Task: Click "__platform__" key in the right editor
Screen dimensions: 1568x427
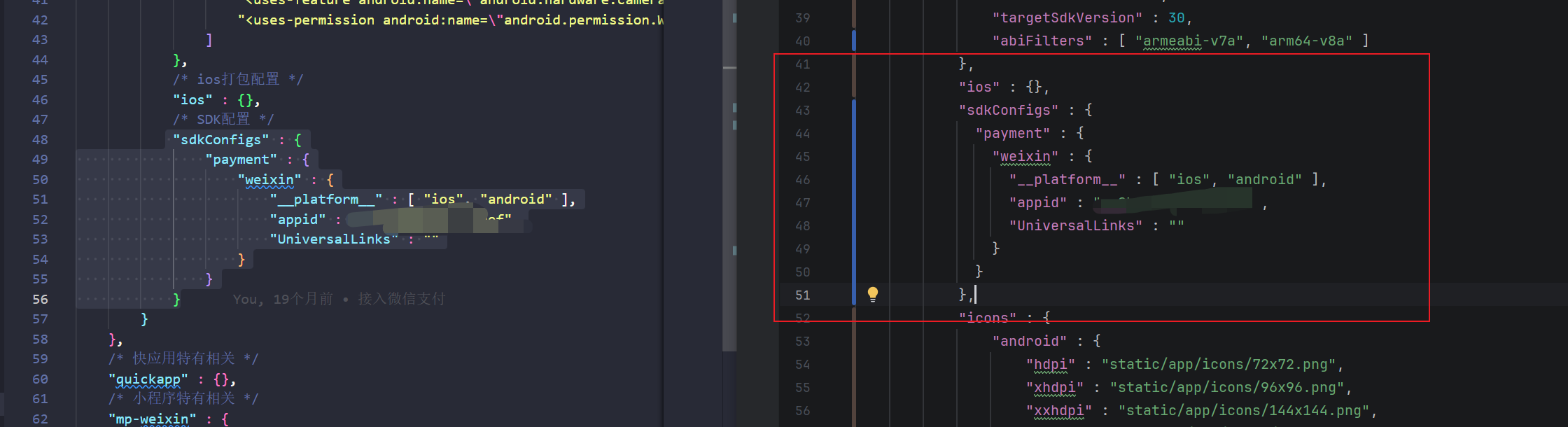Action: (x=1067, y=179)
